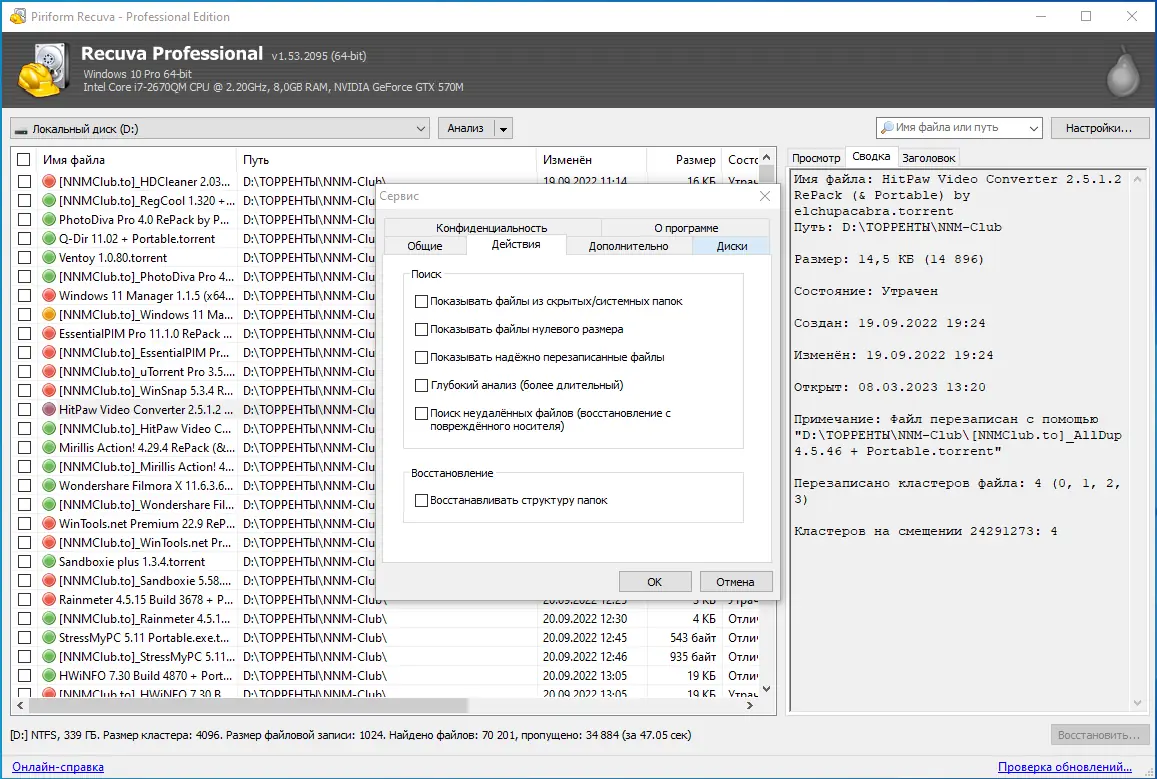Switch to the Диски tab
Image resolution: width=1157 pixels, height=779 pixels.
[x=731, y=246]
